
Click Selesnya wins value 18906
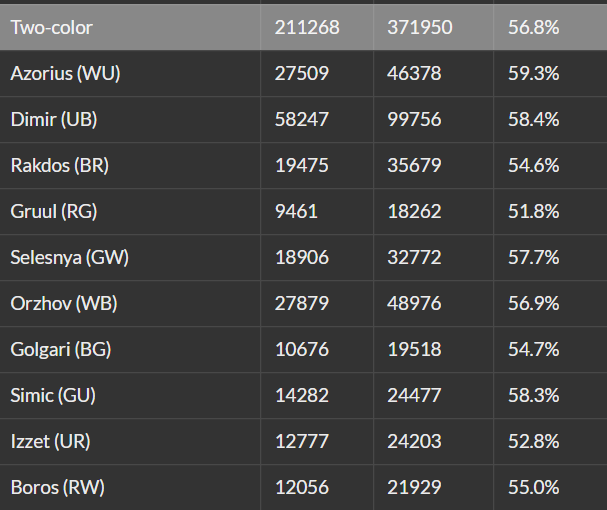tap(302, 258)
